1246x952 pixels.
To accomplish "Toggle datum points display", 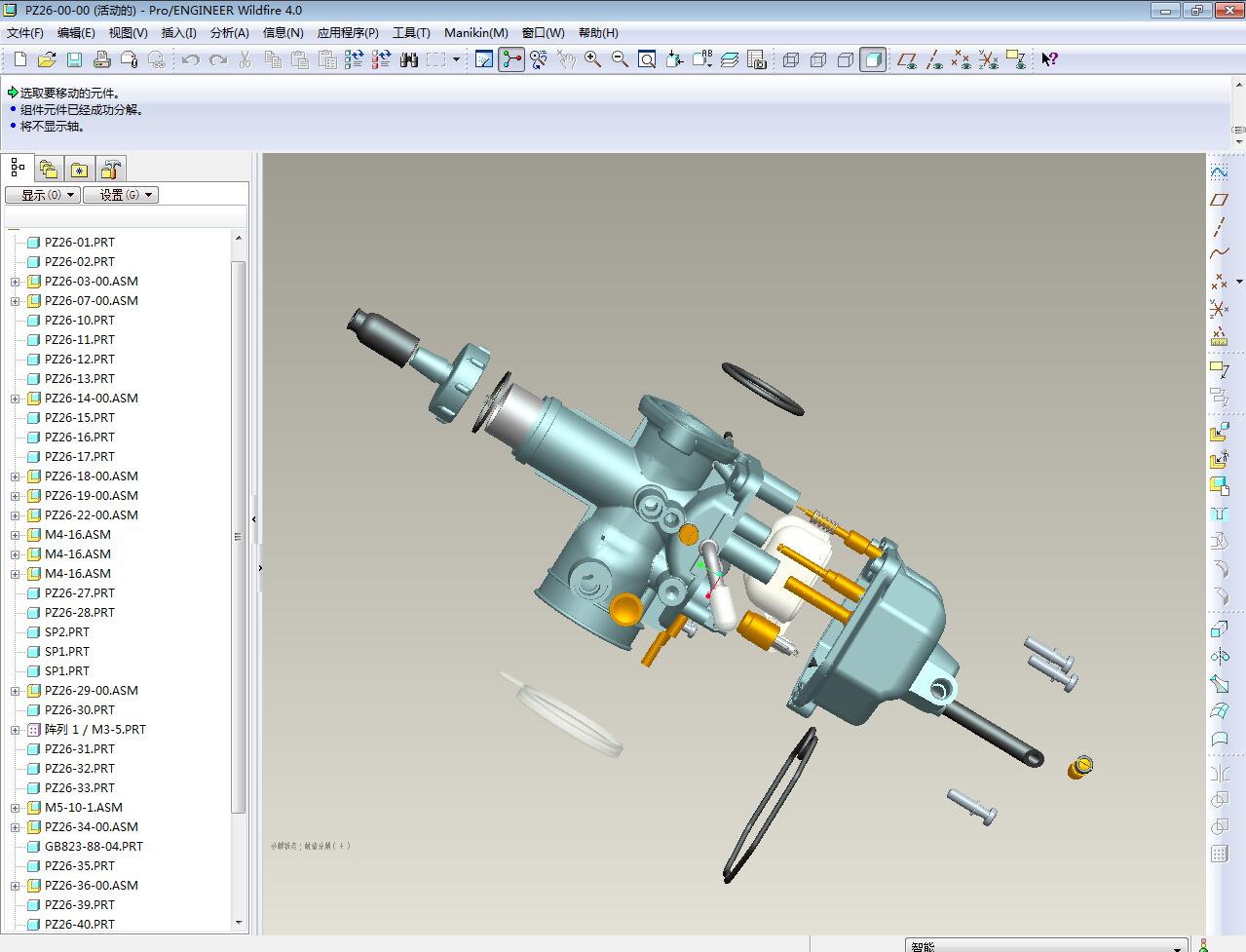I will tap(962, 59).
